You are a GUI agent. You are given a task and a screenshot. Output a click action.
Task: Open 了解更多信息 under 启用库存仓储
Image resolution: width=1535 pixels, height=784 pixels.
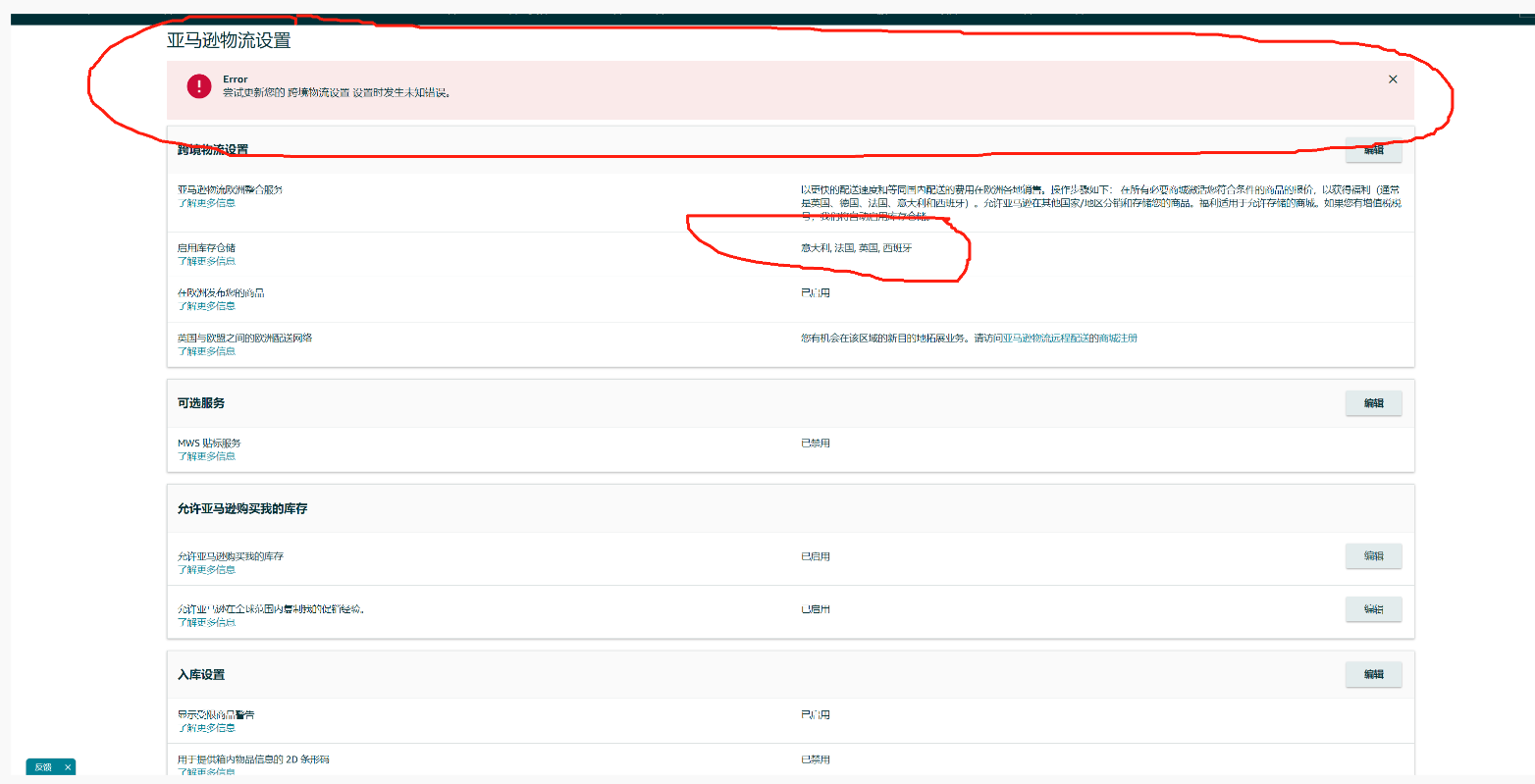(x=206, y=262)
